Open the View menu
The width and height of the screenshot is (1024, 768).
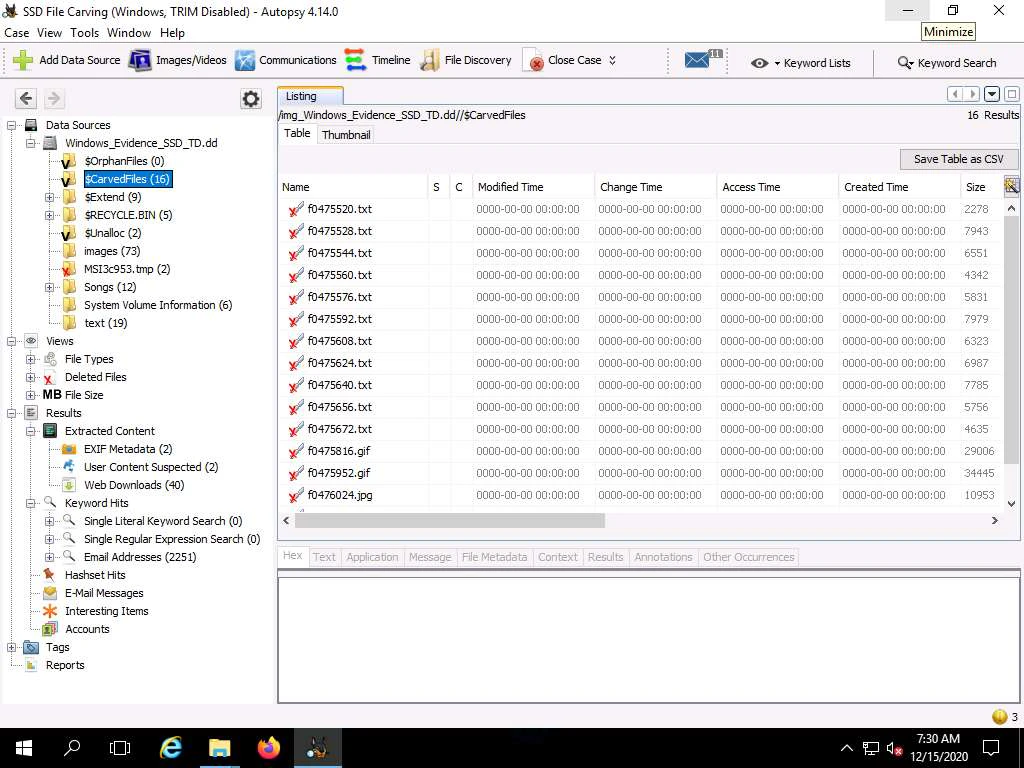49,33
